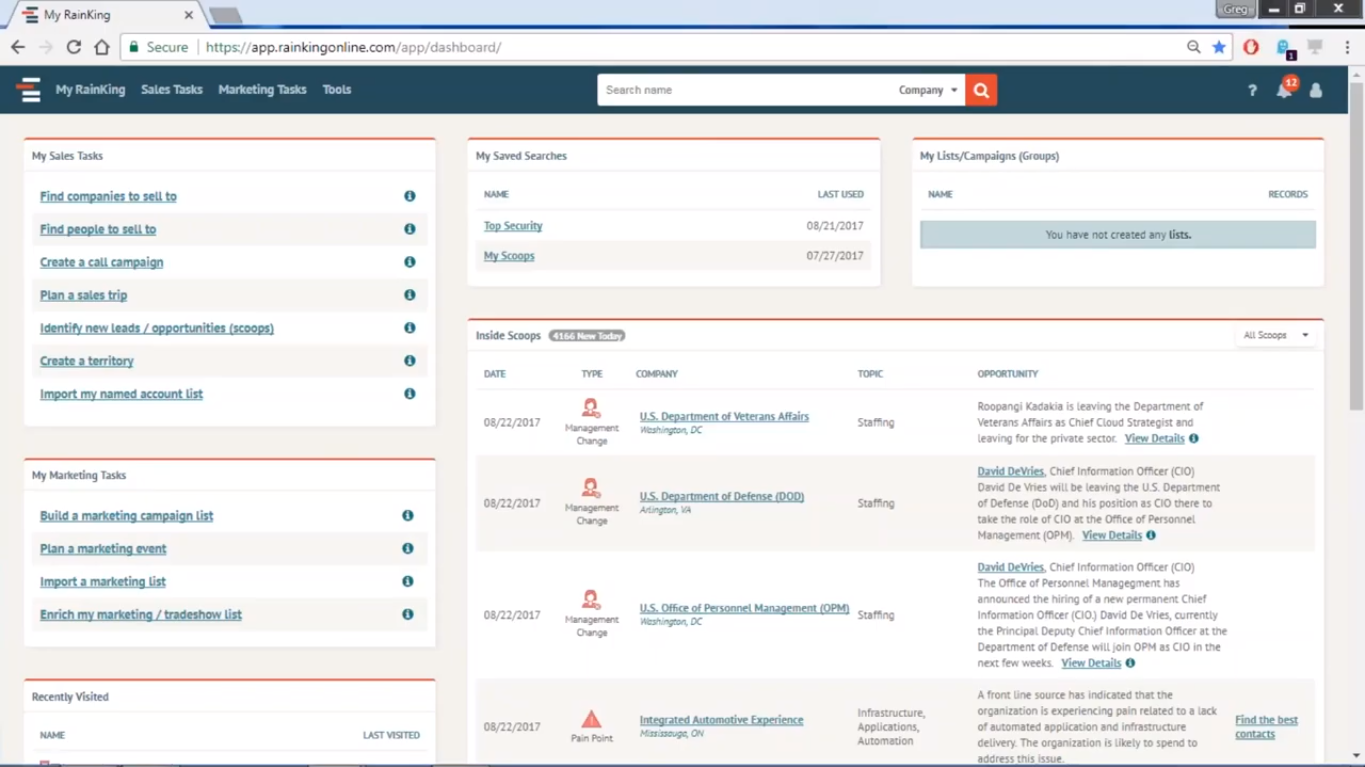Click Pain Point icon for Integrated Automotive Experience
Screen dimensions: 1365x767
591,719
